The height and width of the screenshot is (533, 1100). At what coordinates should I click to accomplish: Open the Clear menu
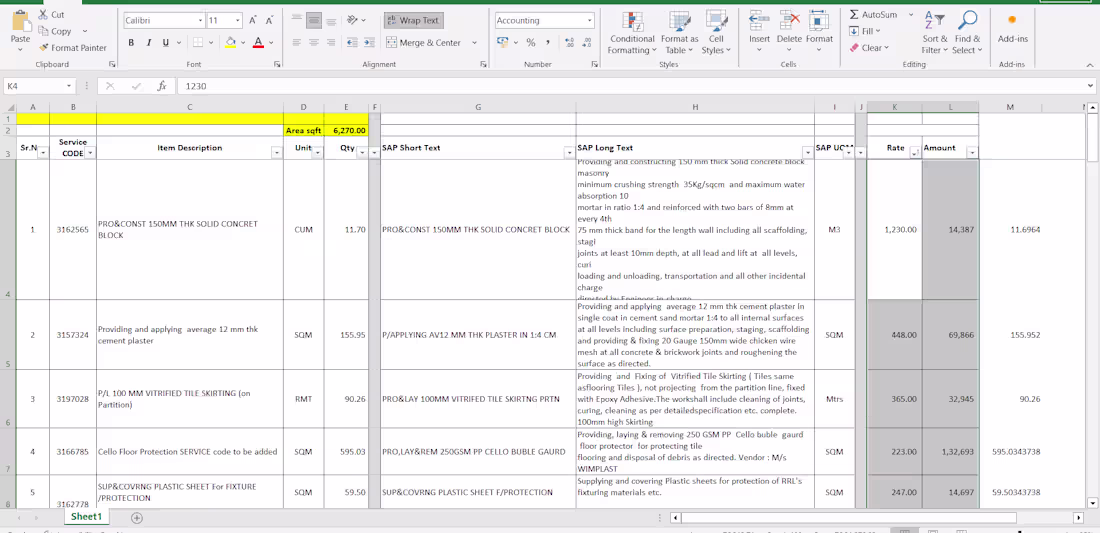point(868,48)
